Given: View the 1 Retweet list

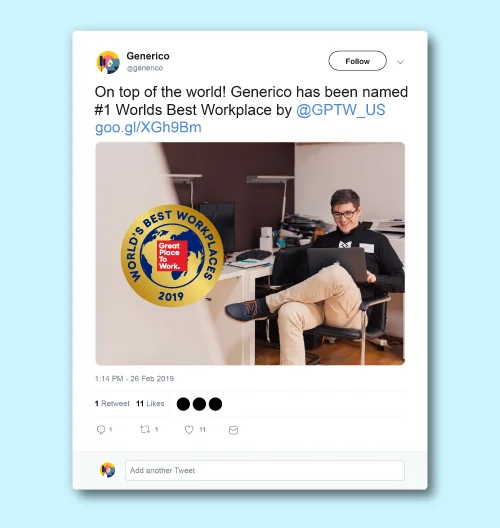Looking at the screenshot, I should click(112, 403).
